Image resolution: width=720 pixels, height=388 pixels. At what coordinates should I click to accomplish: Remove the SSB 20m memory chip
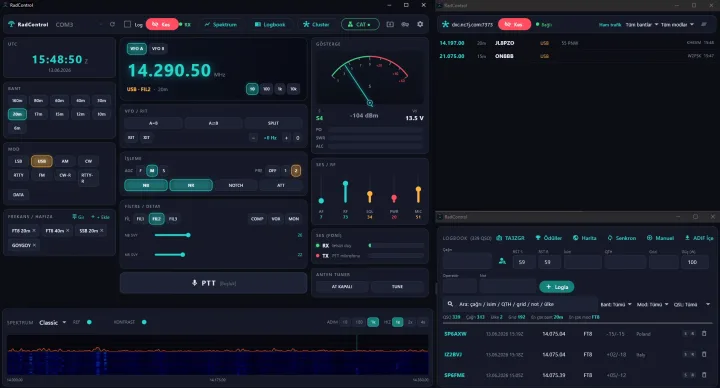click(x=101, y=231)
